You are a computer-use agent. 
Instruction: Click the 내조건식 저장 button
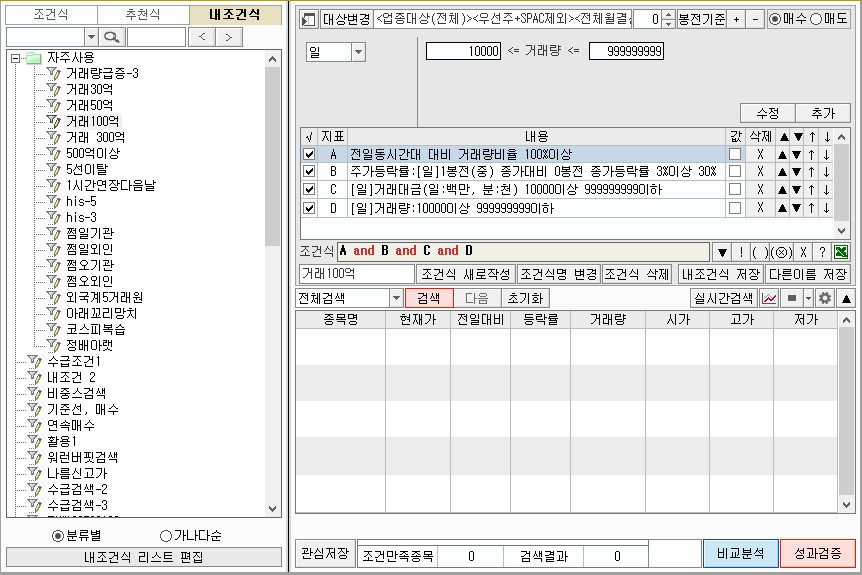pos(720,274)
